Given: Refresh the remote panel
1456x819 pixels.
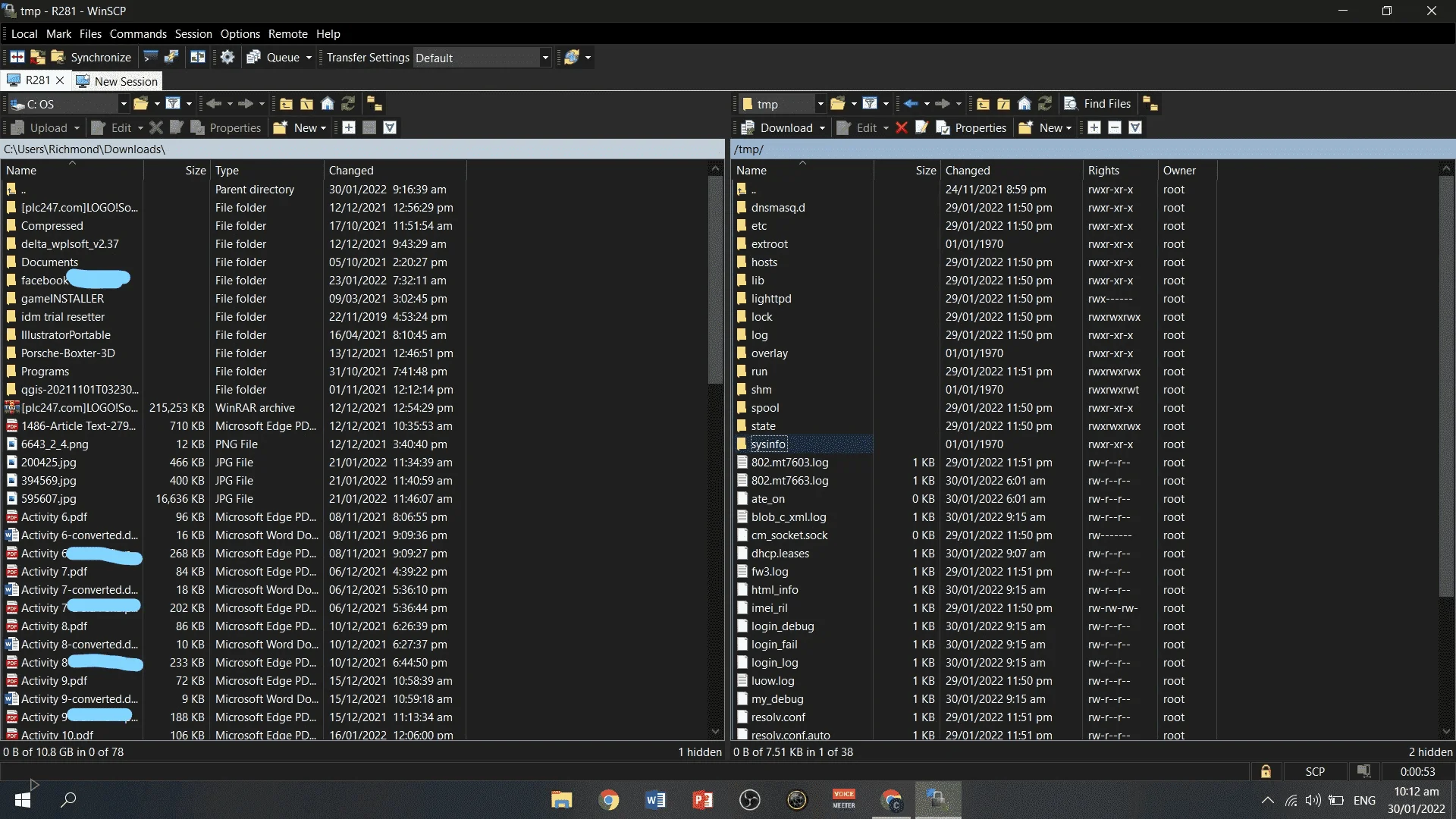Looking at the screenshot, I should [x=1045, y=104].
